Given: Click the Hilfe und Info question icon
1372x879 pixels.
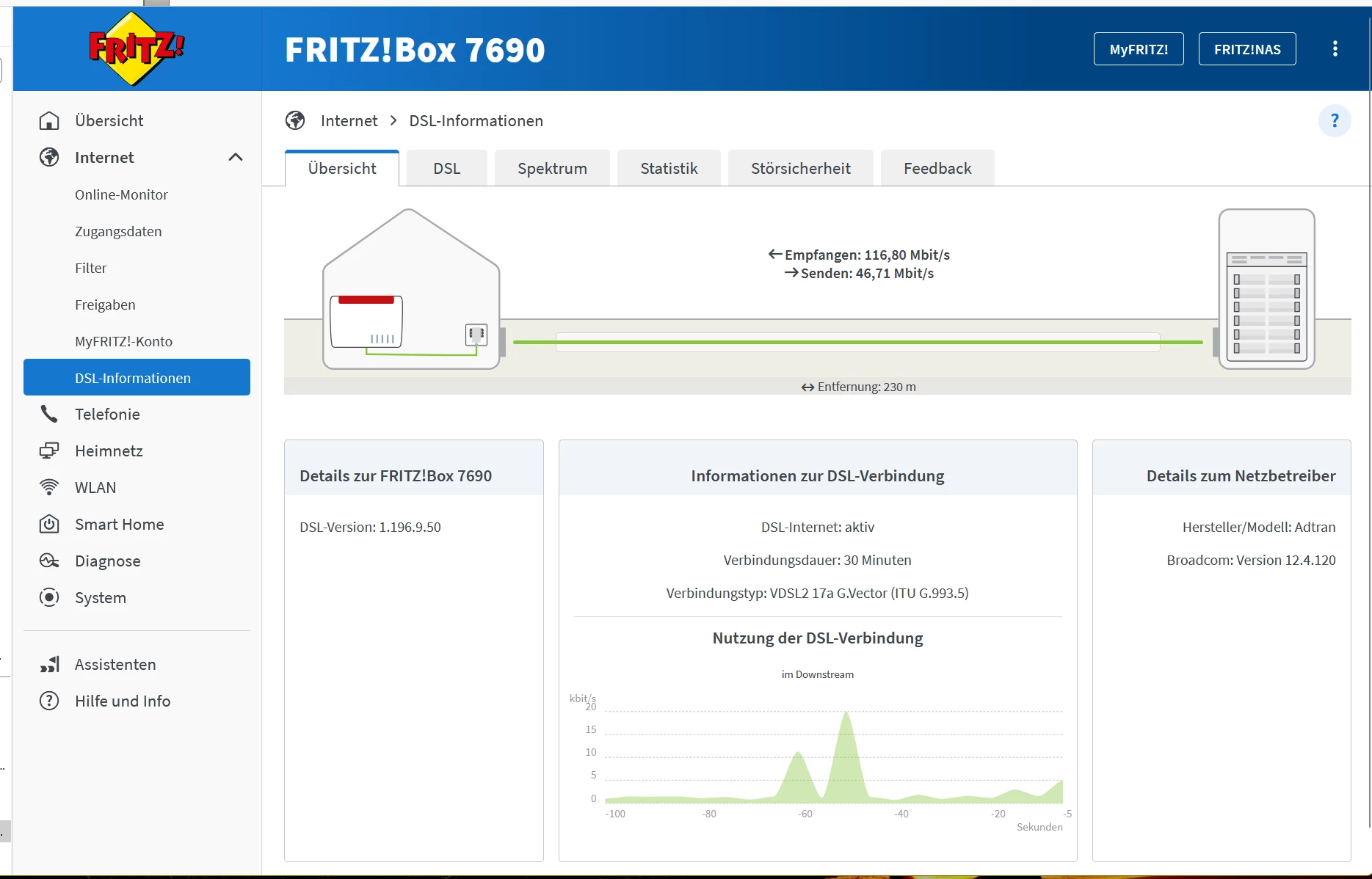Looking at the screenshot, I should (x=49, y=701).
